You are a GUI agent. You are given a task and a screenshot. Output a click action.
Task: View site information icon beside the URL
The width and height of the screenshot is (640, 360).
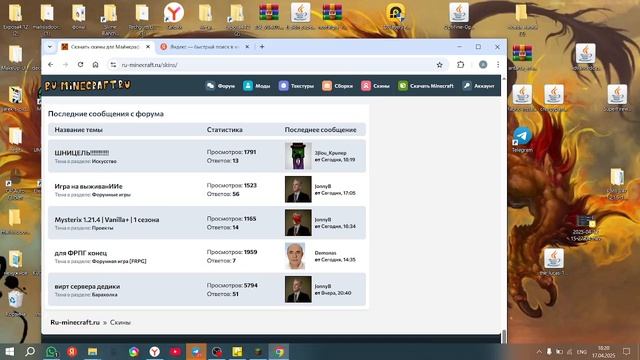click(113, 64)
